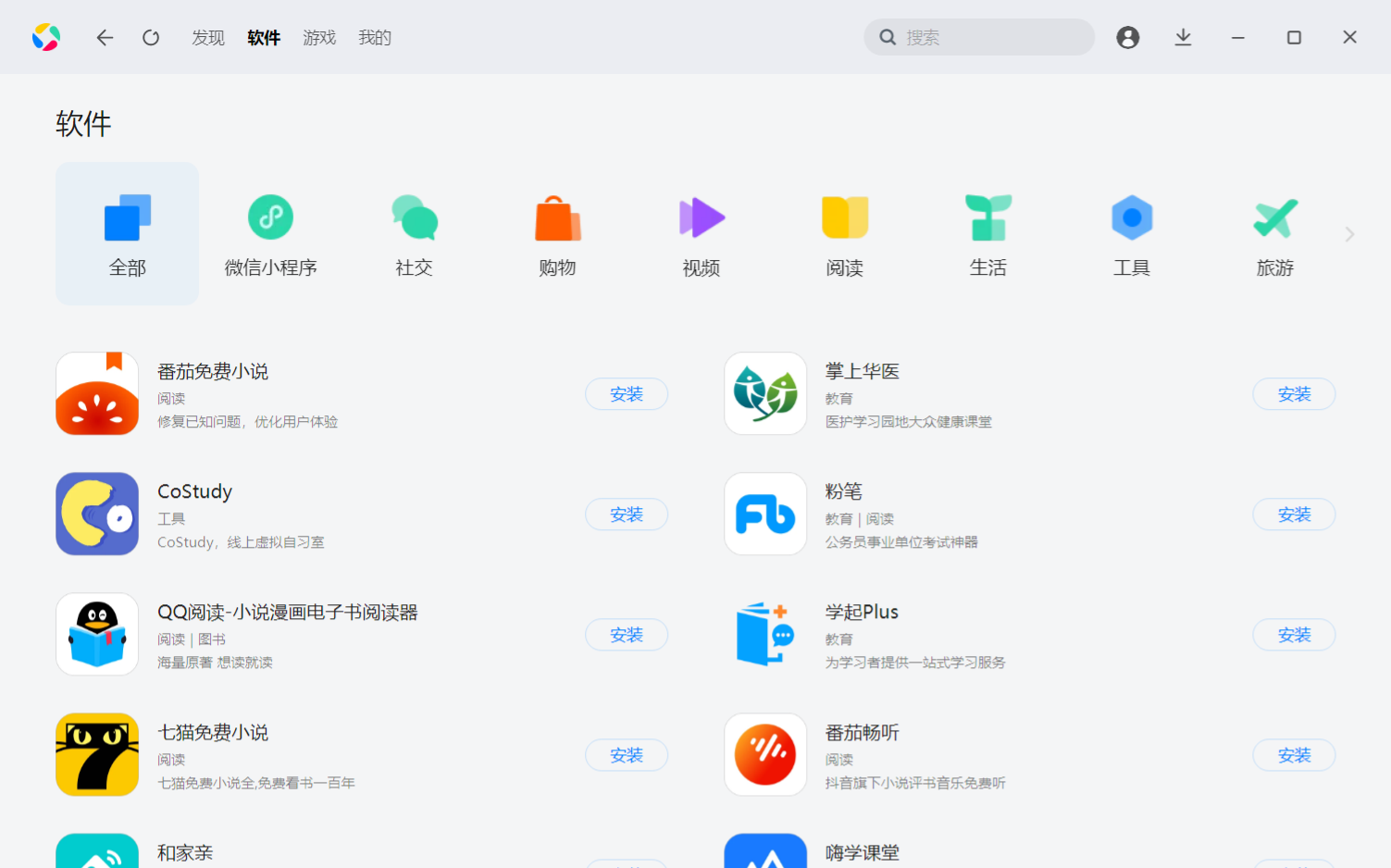1391x868 pixels.
Task: Click the CoStudy app icon
Action: point(97,514)
